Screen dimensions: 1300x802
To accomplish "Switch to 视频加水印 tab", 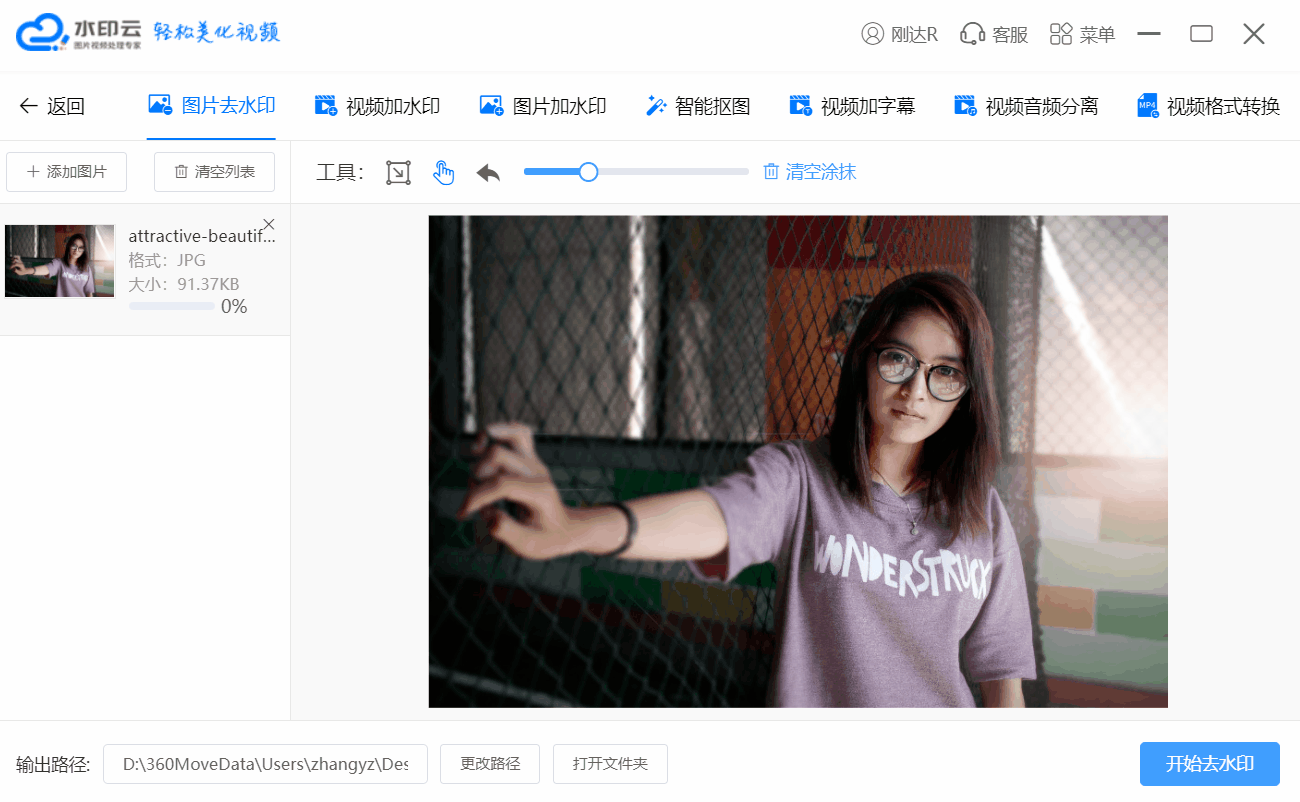I will (x=377, y=106).
